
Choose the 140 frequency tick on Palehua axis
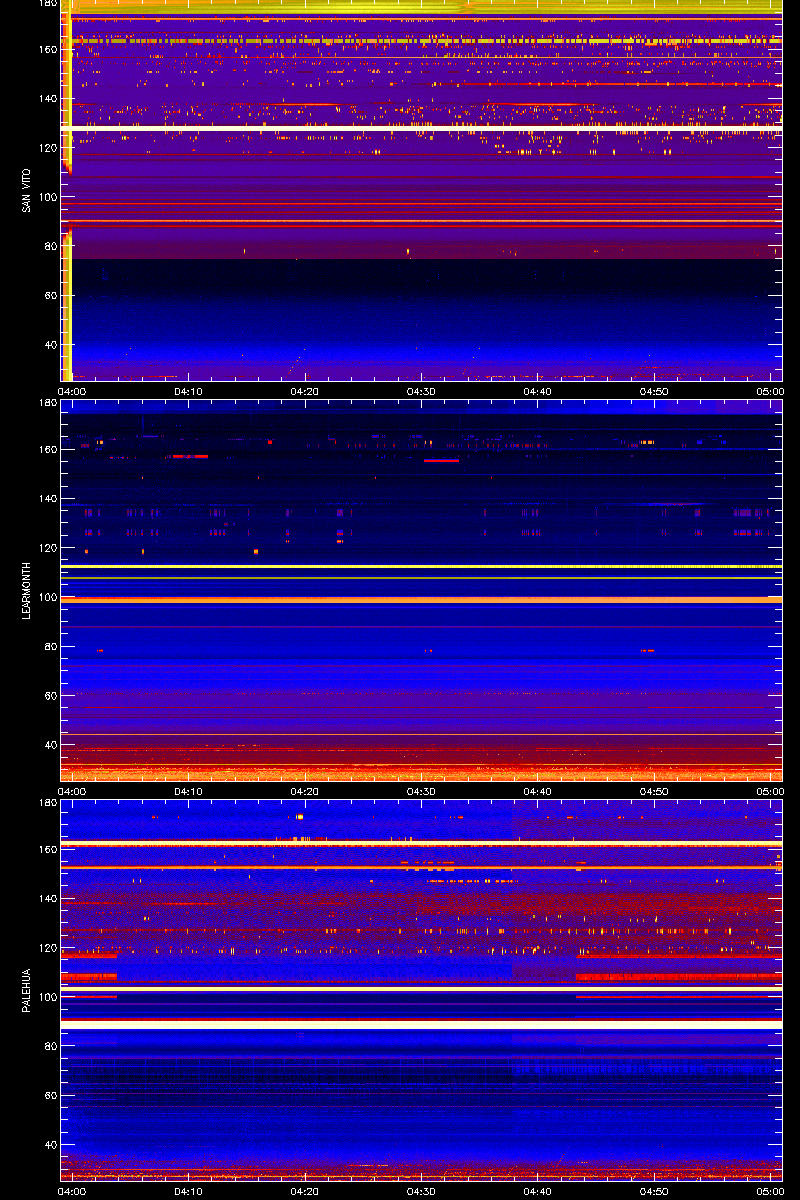(48, 898)
